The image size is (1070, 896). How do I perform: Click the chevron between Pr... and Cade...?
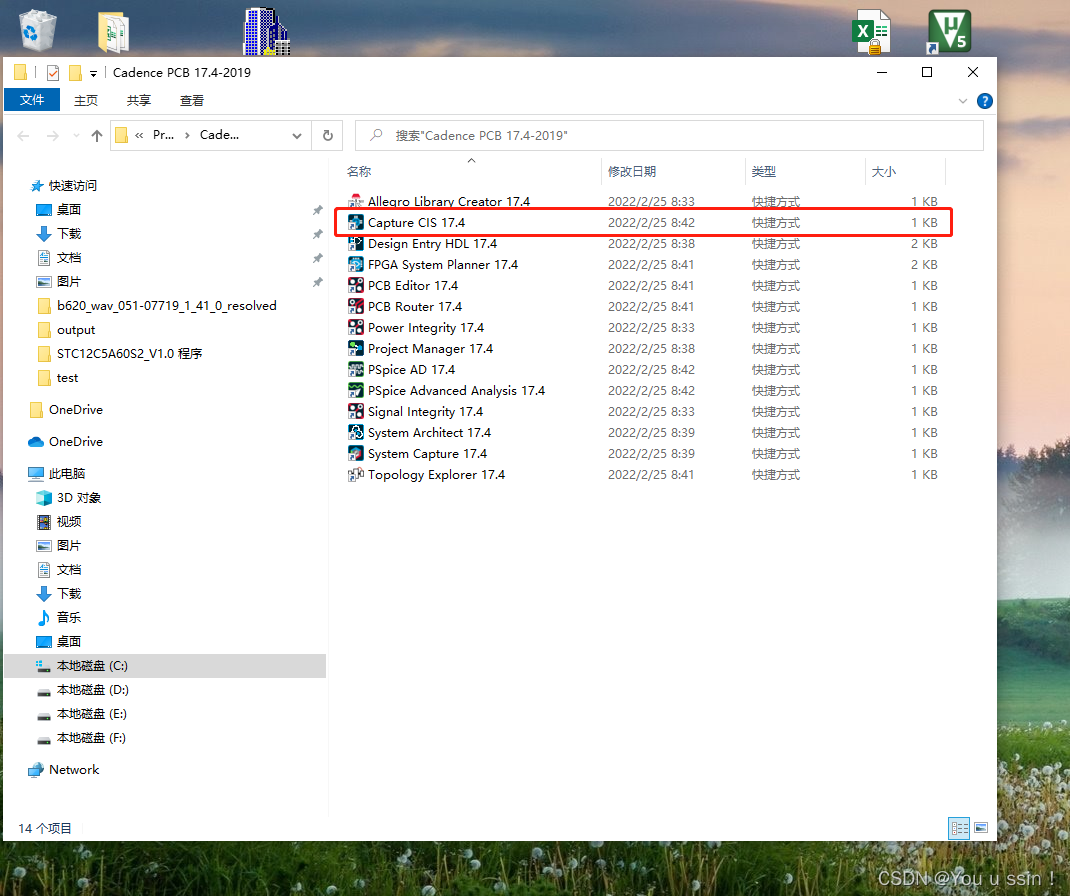[187, 135]
